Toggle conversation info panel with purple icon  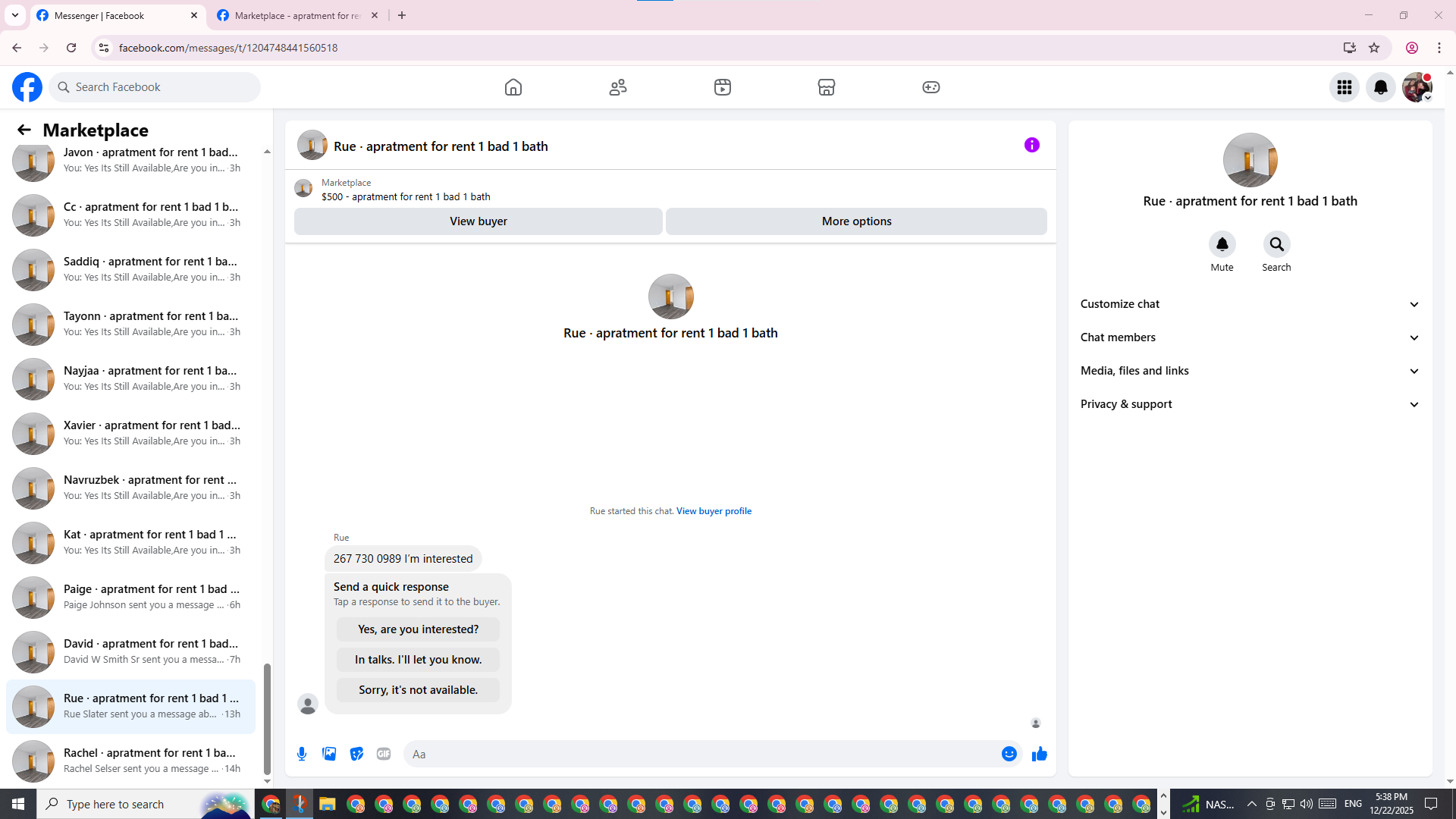pos(1031,145)
